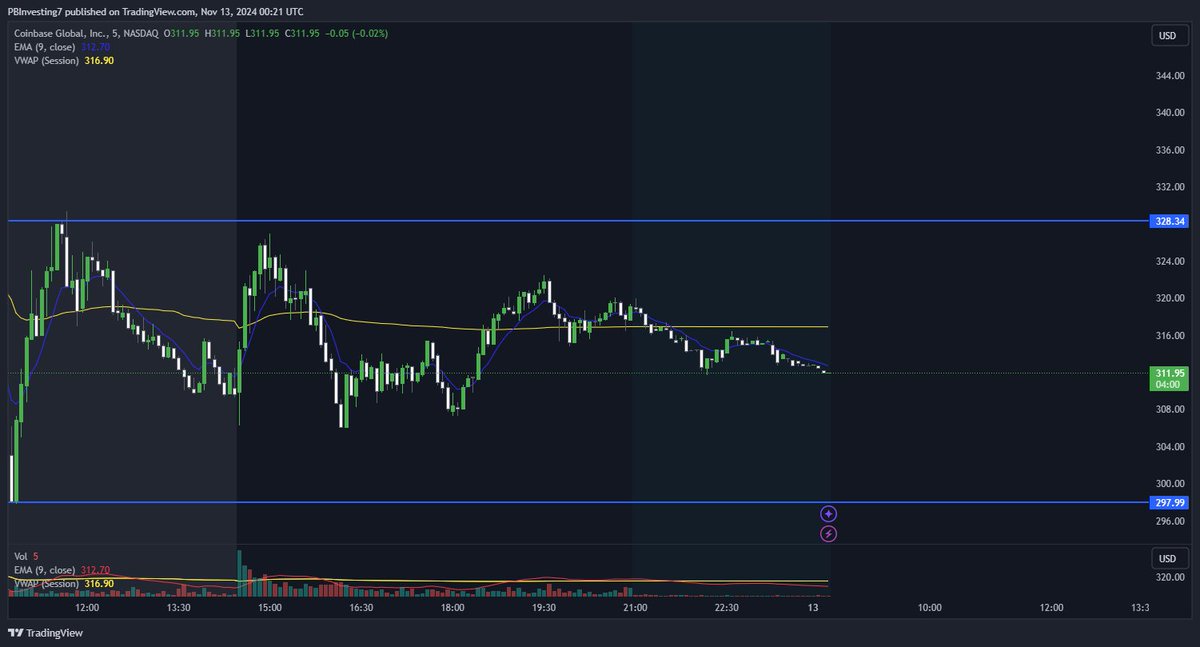This screenshot has height=647, width=1200.
Task: Click the 18:00 time axis label
Action: [452, 607]
